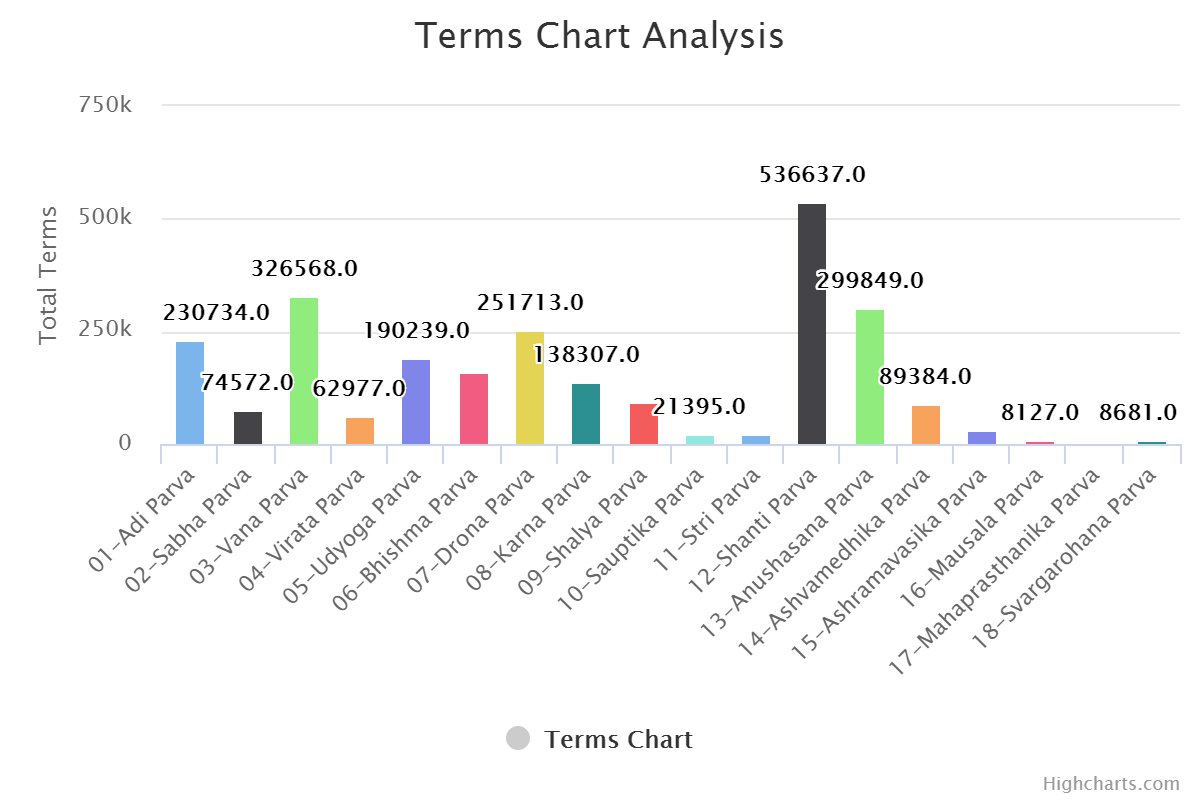Select the 08-Karna Parva teal bar
1200x800 pixels.
(586, 414)
